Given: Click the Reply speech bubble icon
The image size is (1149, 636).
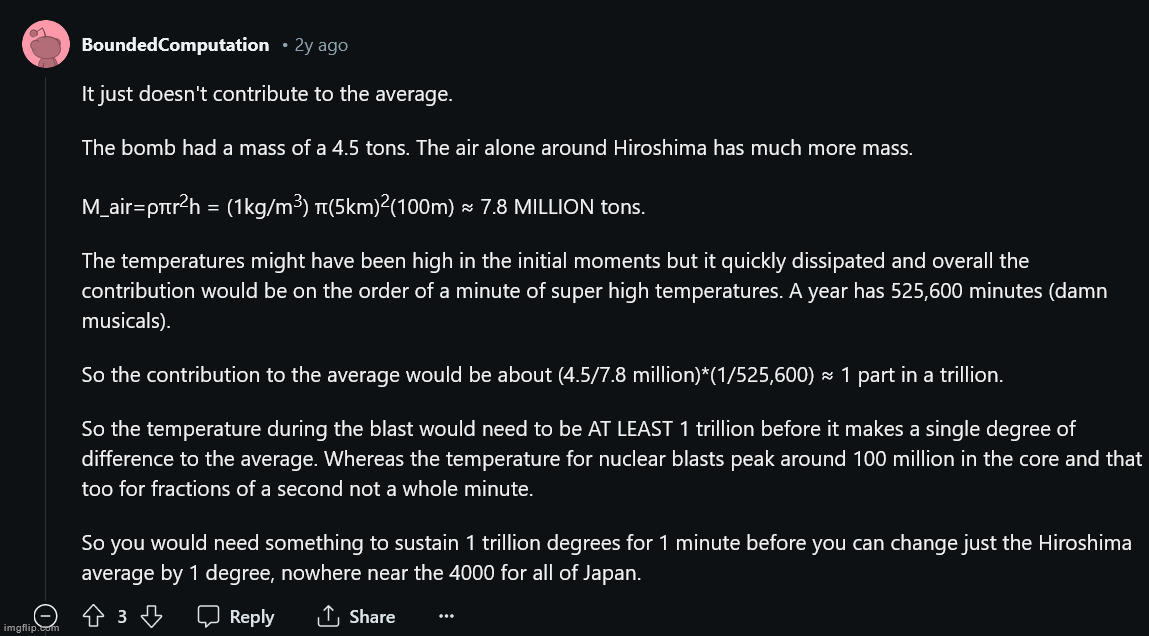Looking at the screenshot, I should coord(209,616).
